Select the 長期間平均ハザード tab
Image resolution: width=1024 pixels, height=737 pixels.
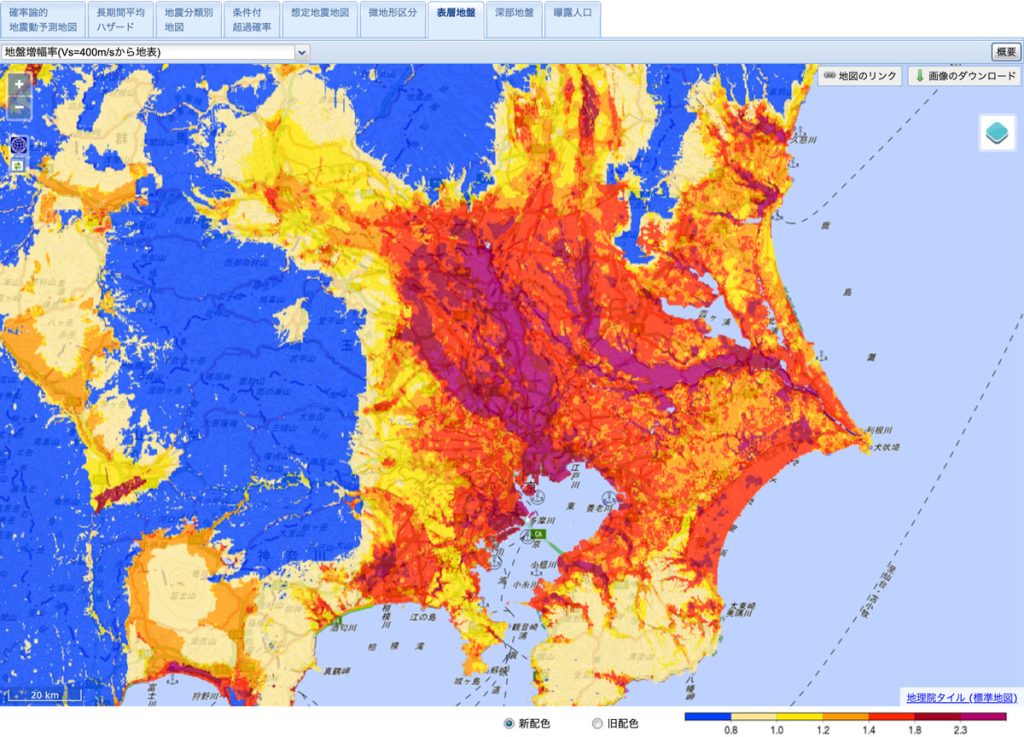[x=120, y=19]
